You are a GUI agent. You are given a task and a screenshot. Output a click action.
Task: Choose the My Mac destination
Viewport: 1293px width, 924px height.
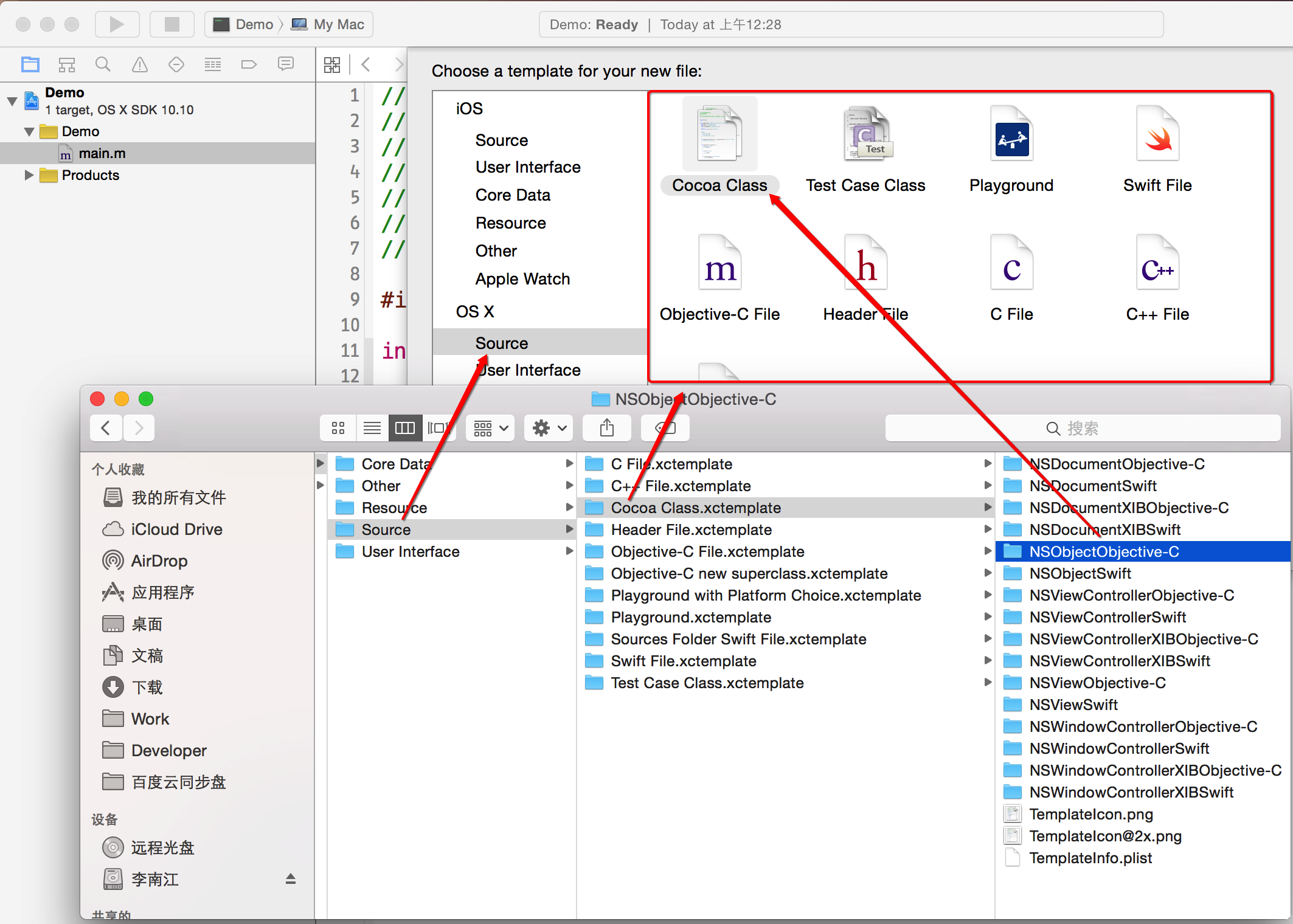point(328,24)
